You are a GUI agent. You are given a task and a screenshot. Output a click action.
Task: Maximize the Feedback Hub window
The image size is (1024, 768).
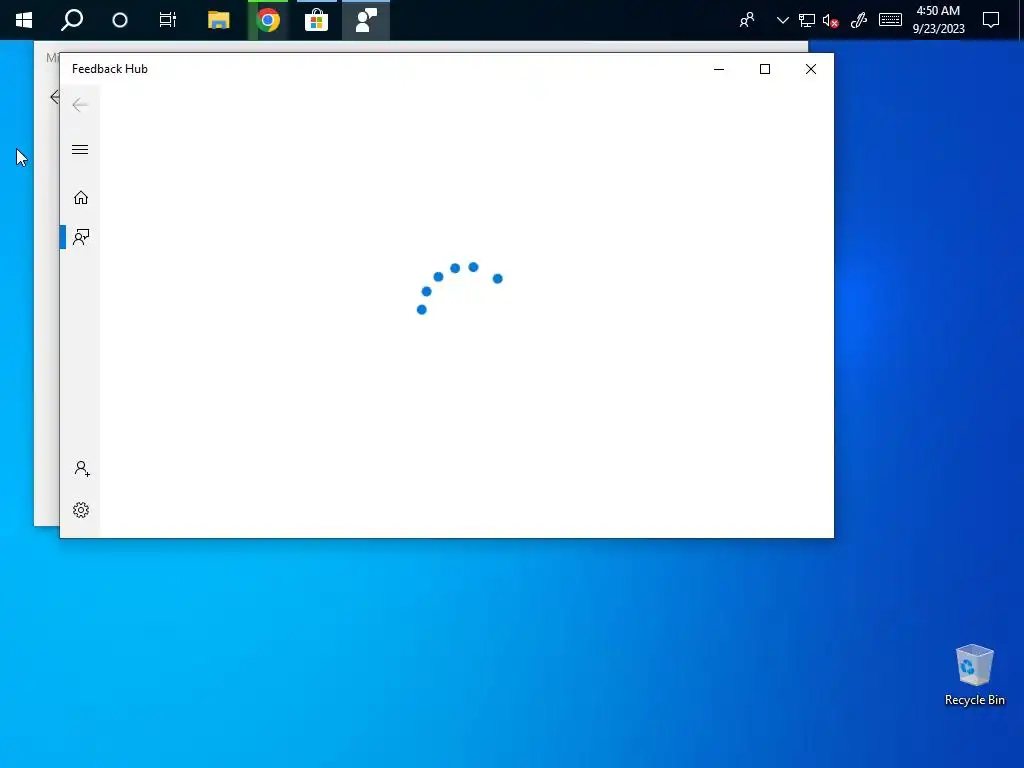[x=765, y=69]
